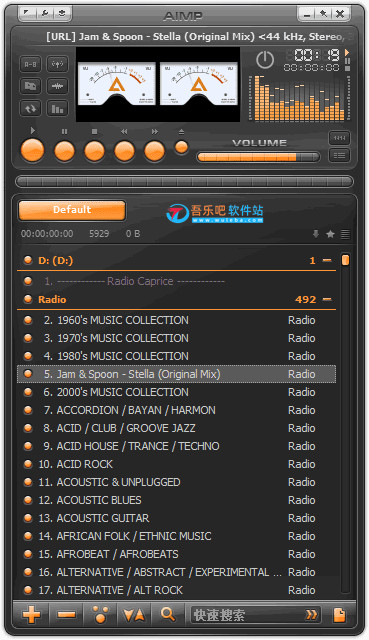Toggle the power standby icon
This screenshot has height=640, width=369.
(265, 60)
